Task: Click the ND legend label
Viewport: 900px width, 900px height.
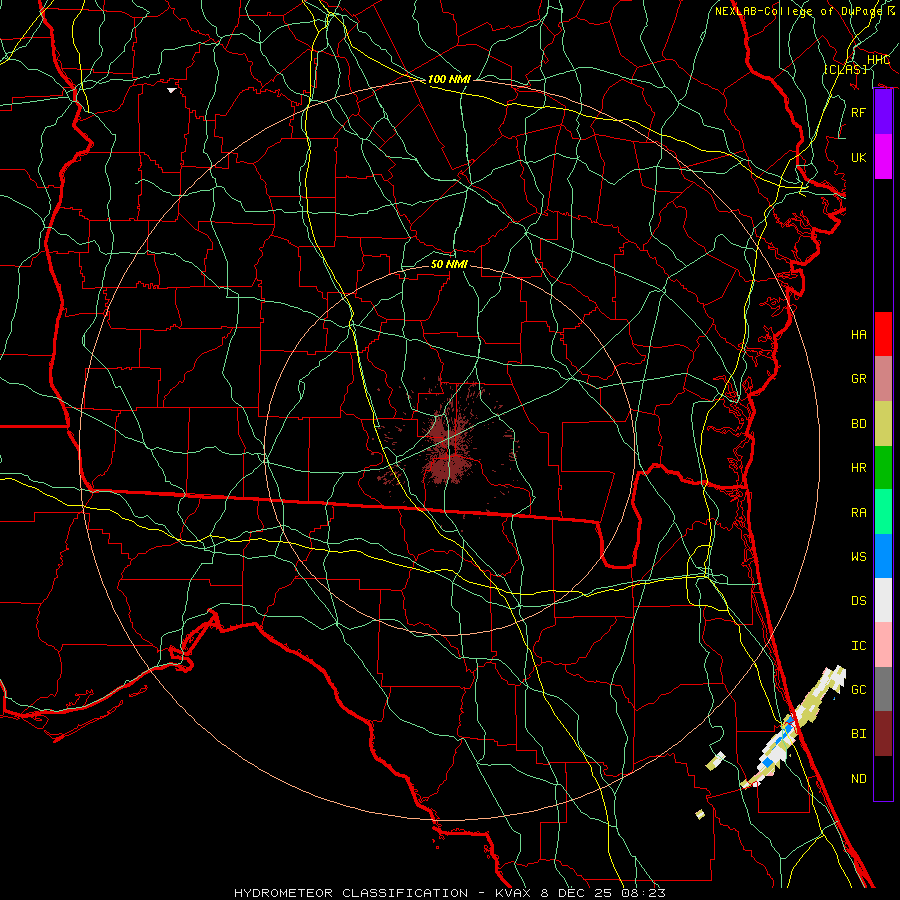Action: tap(859, 778)
